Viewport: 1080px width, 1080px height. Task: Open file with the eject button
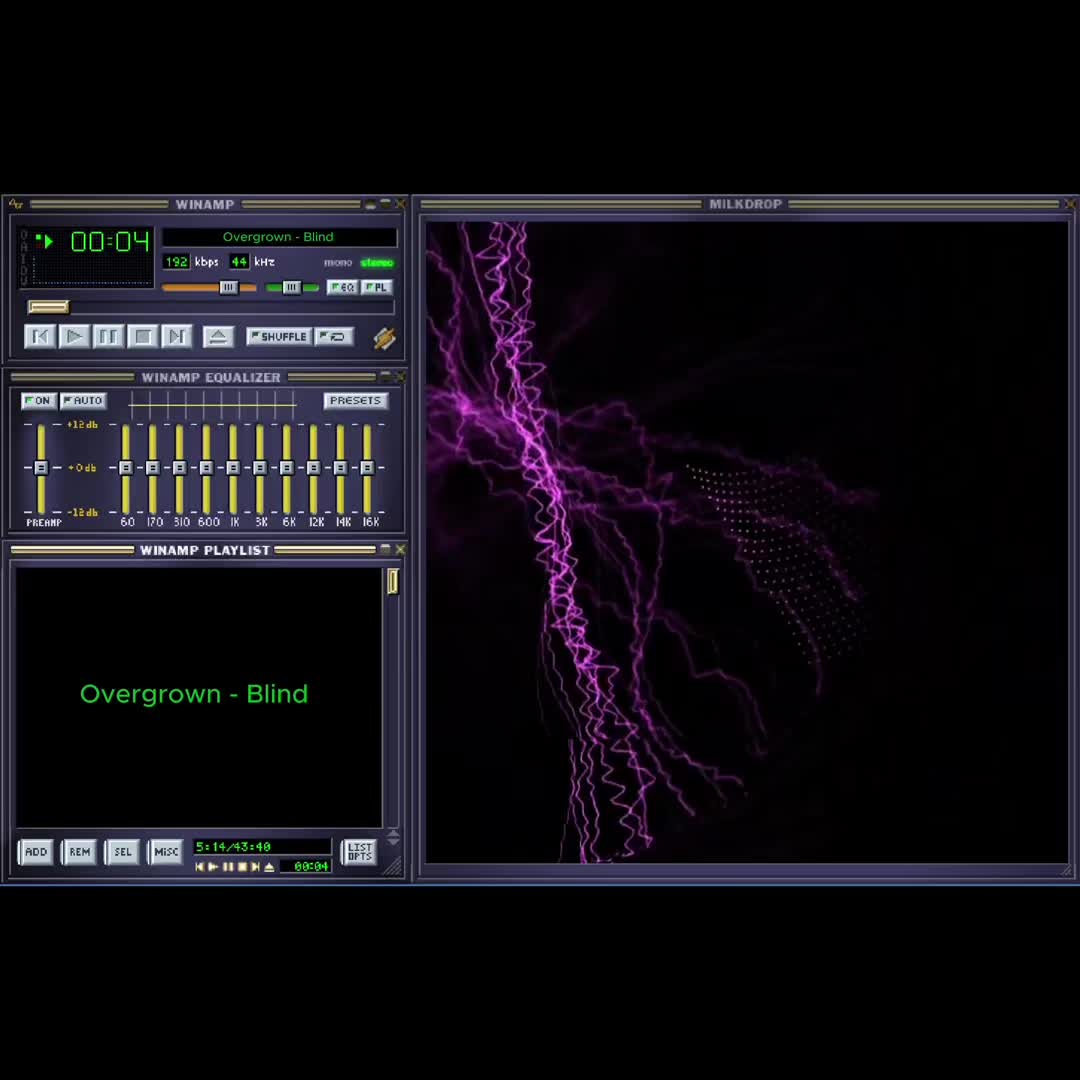218,337
